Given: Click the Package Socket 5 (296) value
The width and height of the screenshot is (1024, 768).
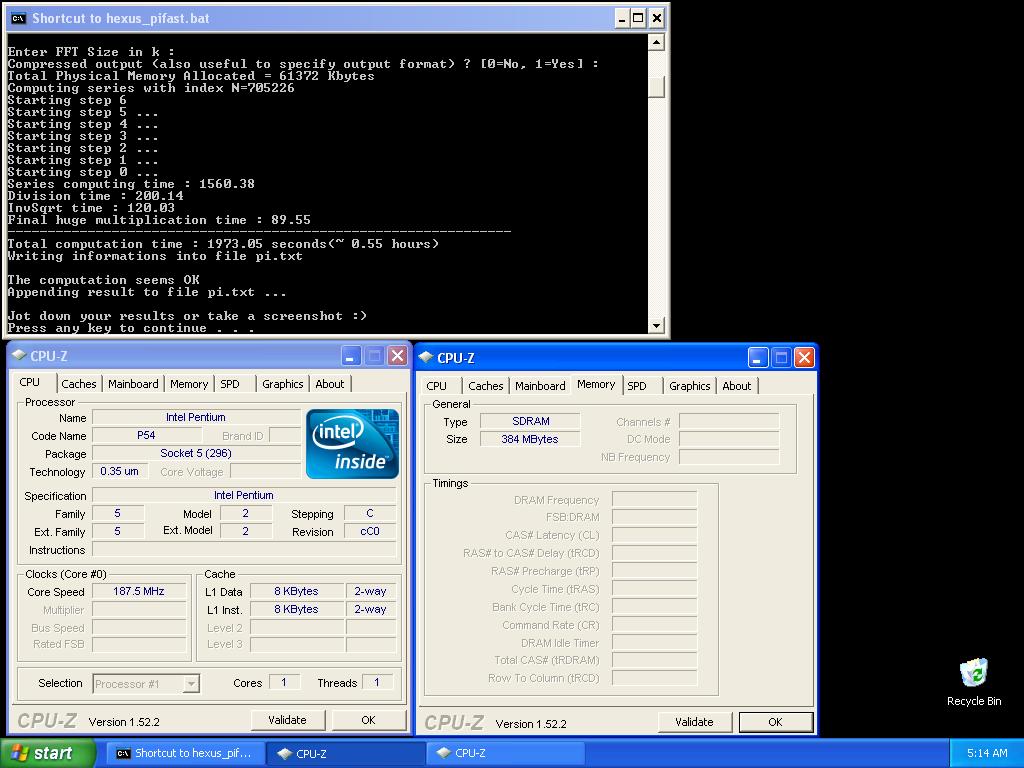Looking at the screenshot, I should click(x=196, y=453).
